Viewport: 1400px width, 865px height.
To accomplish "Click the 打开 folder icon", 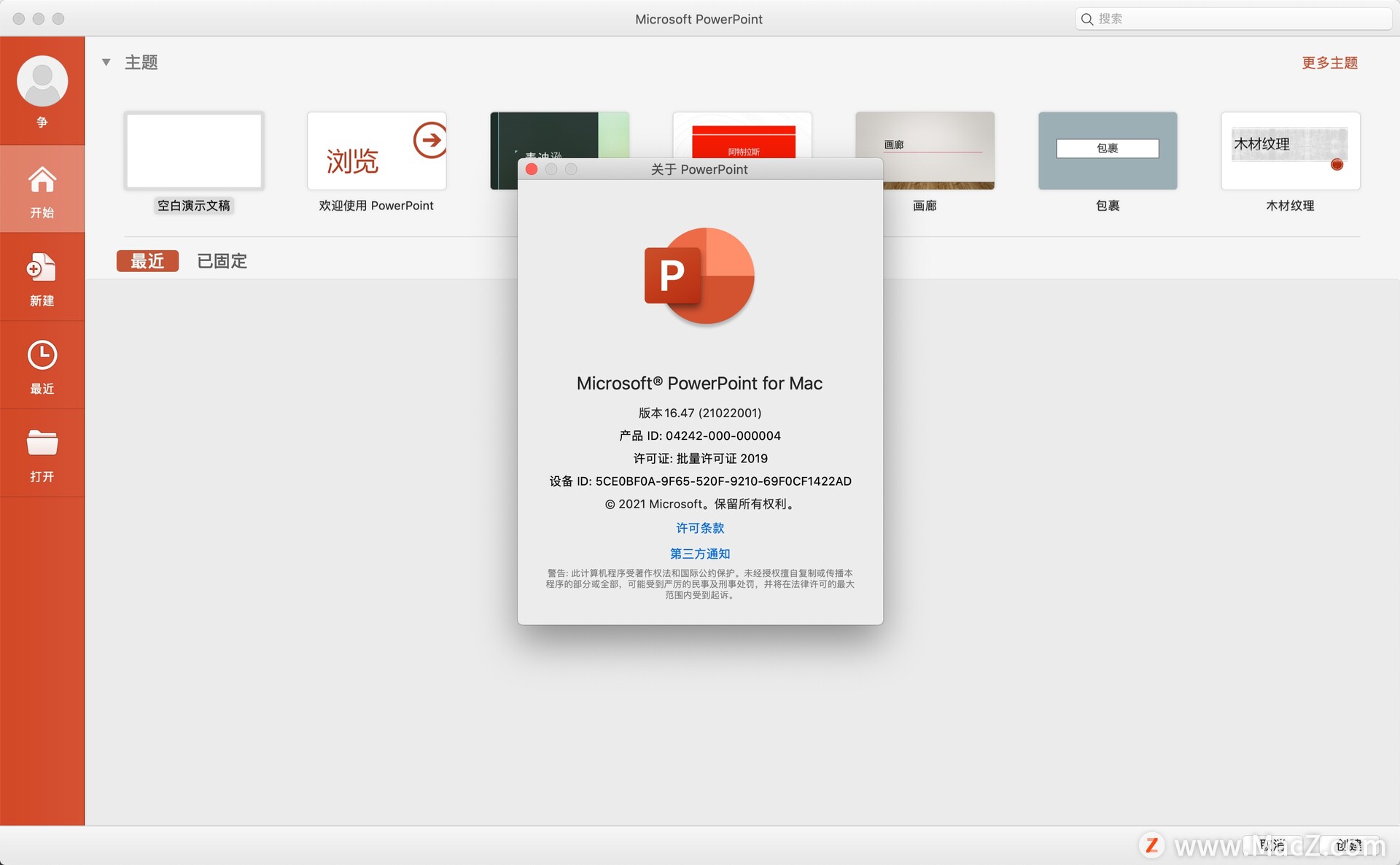I will [42, 443].
